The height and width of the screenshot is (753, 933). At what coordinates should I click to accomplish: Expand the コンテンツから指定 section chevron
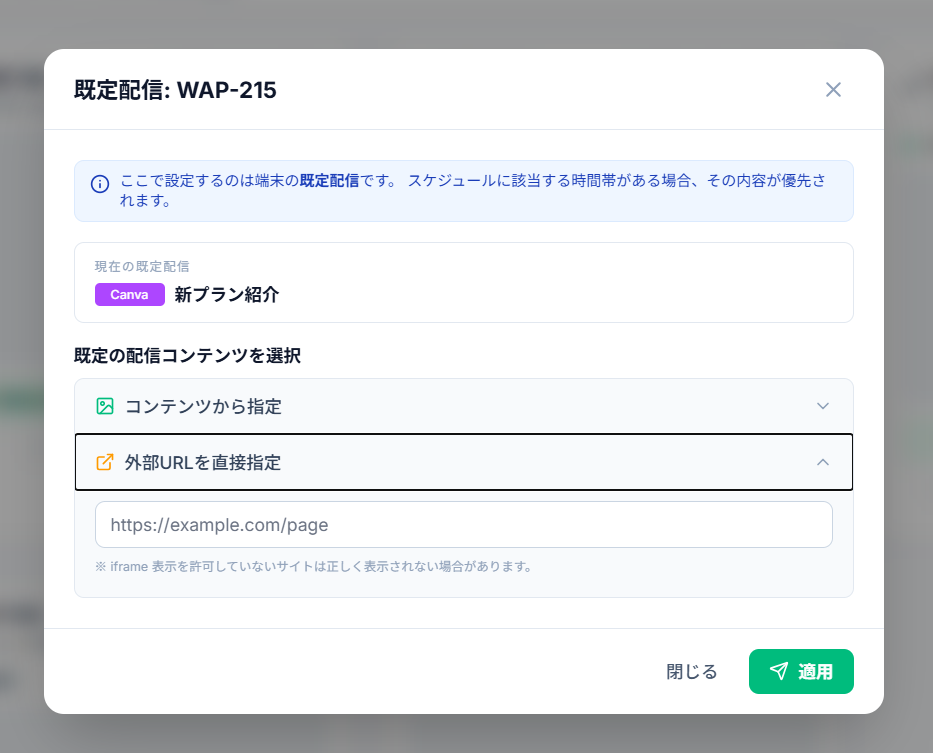coord(822,406)
